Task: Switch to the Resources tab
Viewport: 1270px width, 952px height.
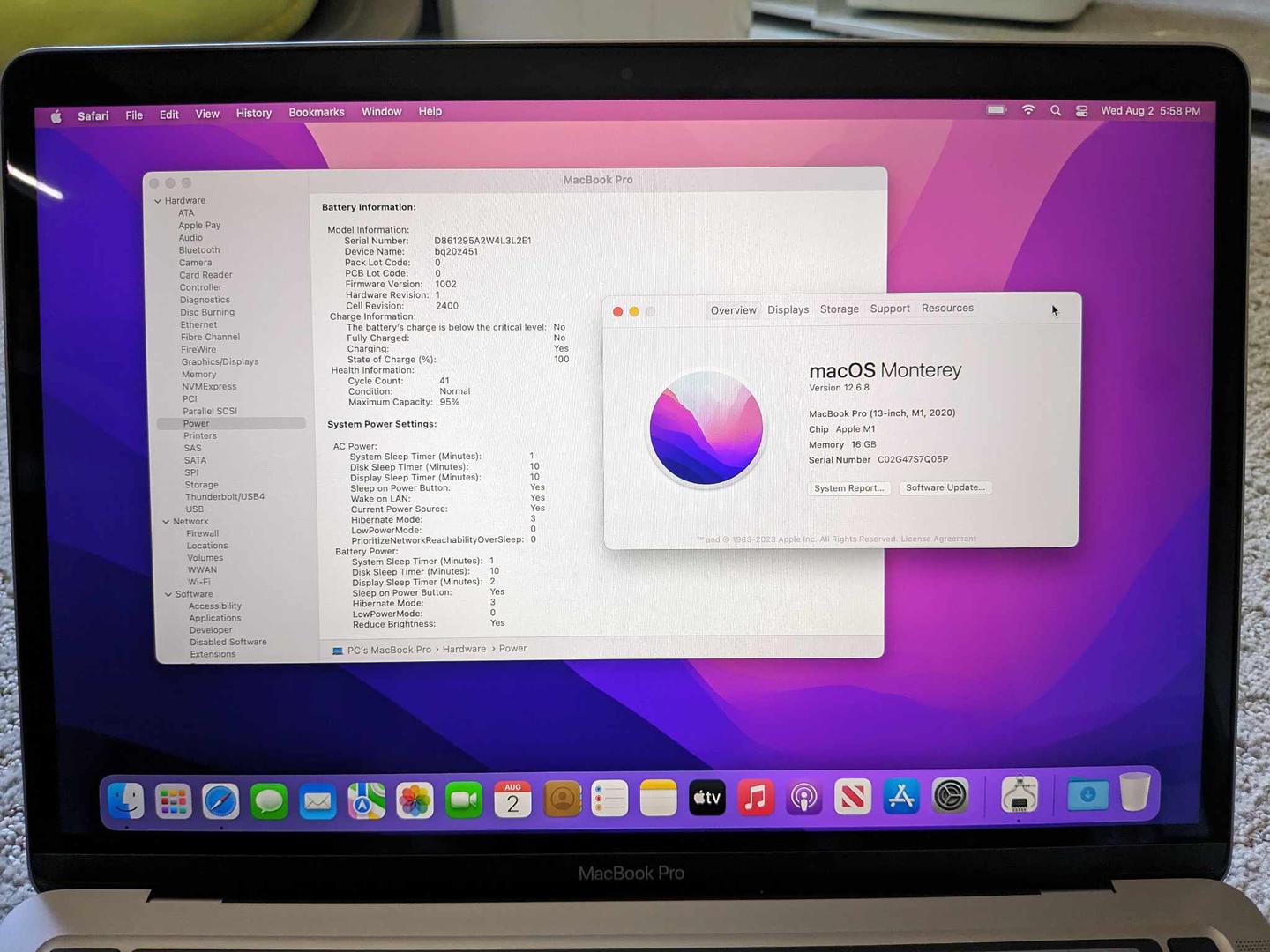Action: (948, 308)
